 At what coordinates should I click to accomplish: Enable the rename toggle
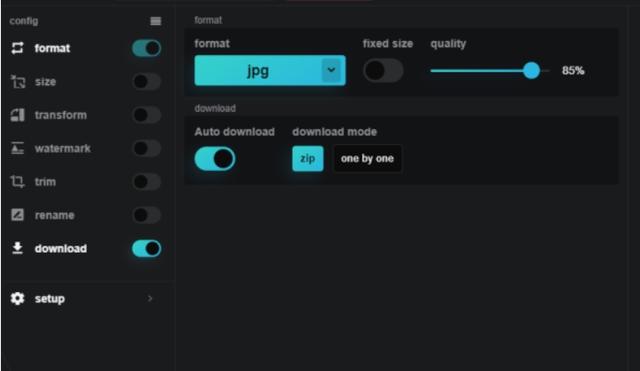point(147,215)
